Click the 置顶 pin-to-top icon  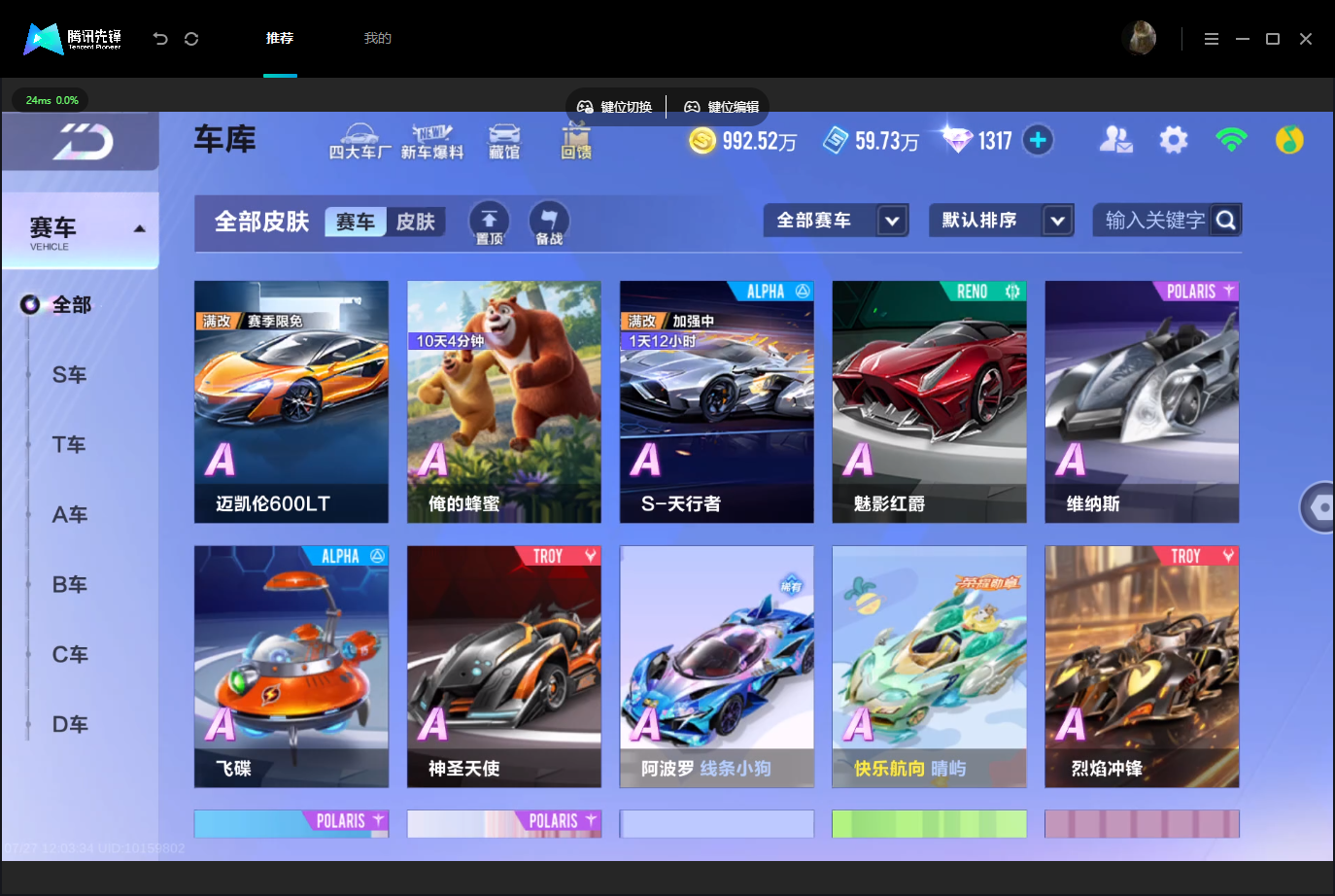coord(489,223)
